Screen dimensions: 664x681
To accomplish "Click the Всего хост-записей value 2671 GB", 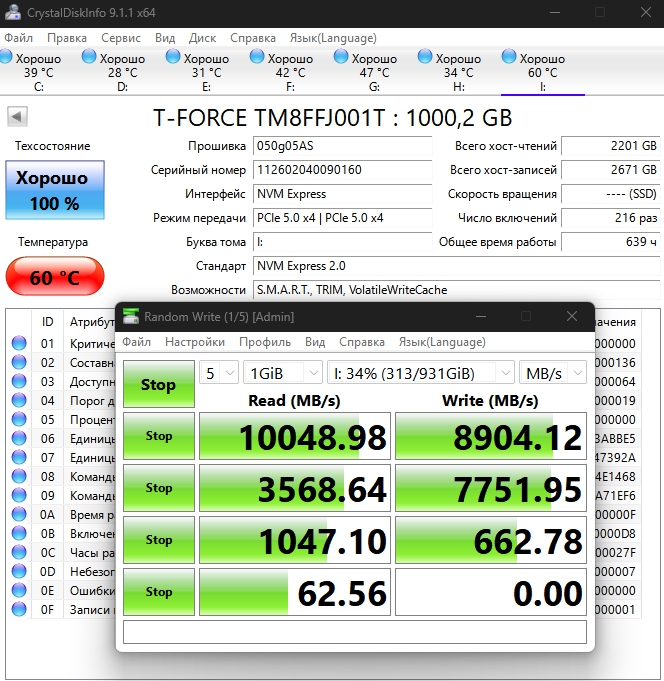I will click(611, 170).
